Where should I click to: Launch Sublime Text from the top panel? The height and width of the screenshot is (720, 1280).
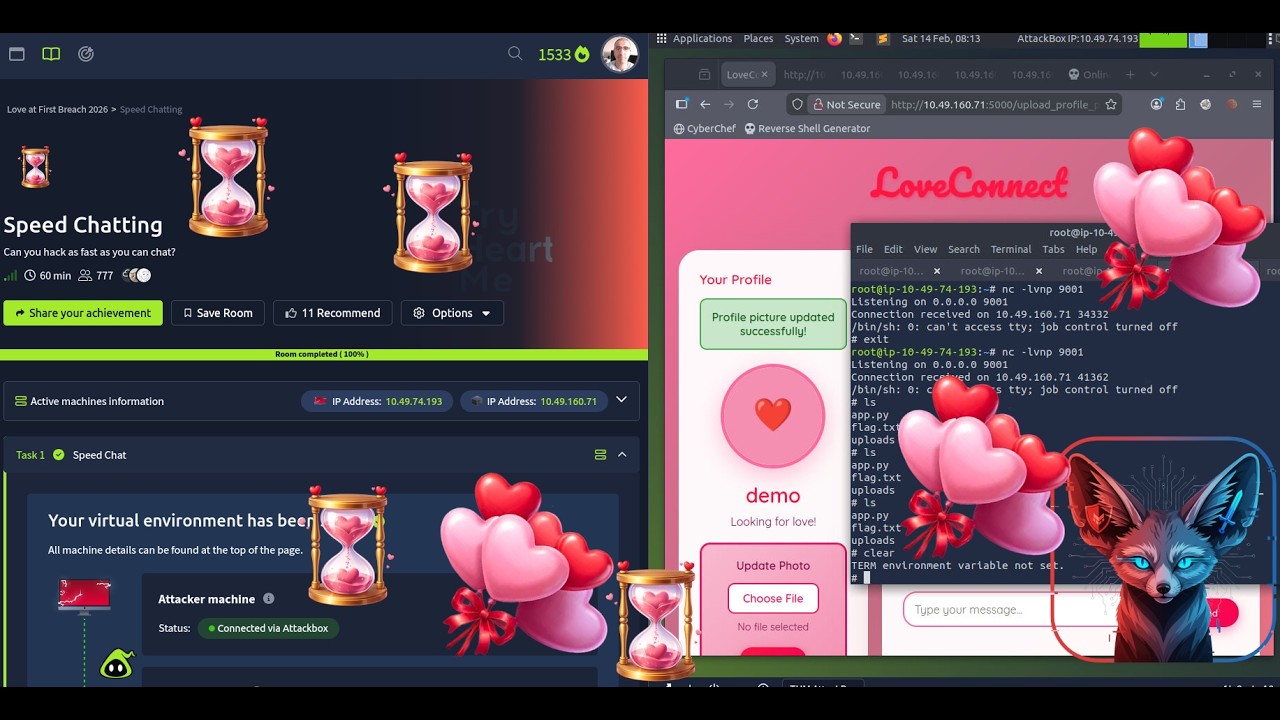[x=882, y=39]
